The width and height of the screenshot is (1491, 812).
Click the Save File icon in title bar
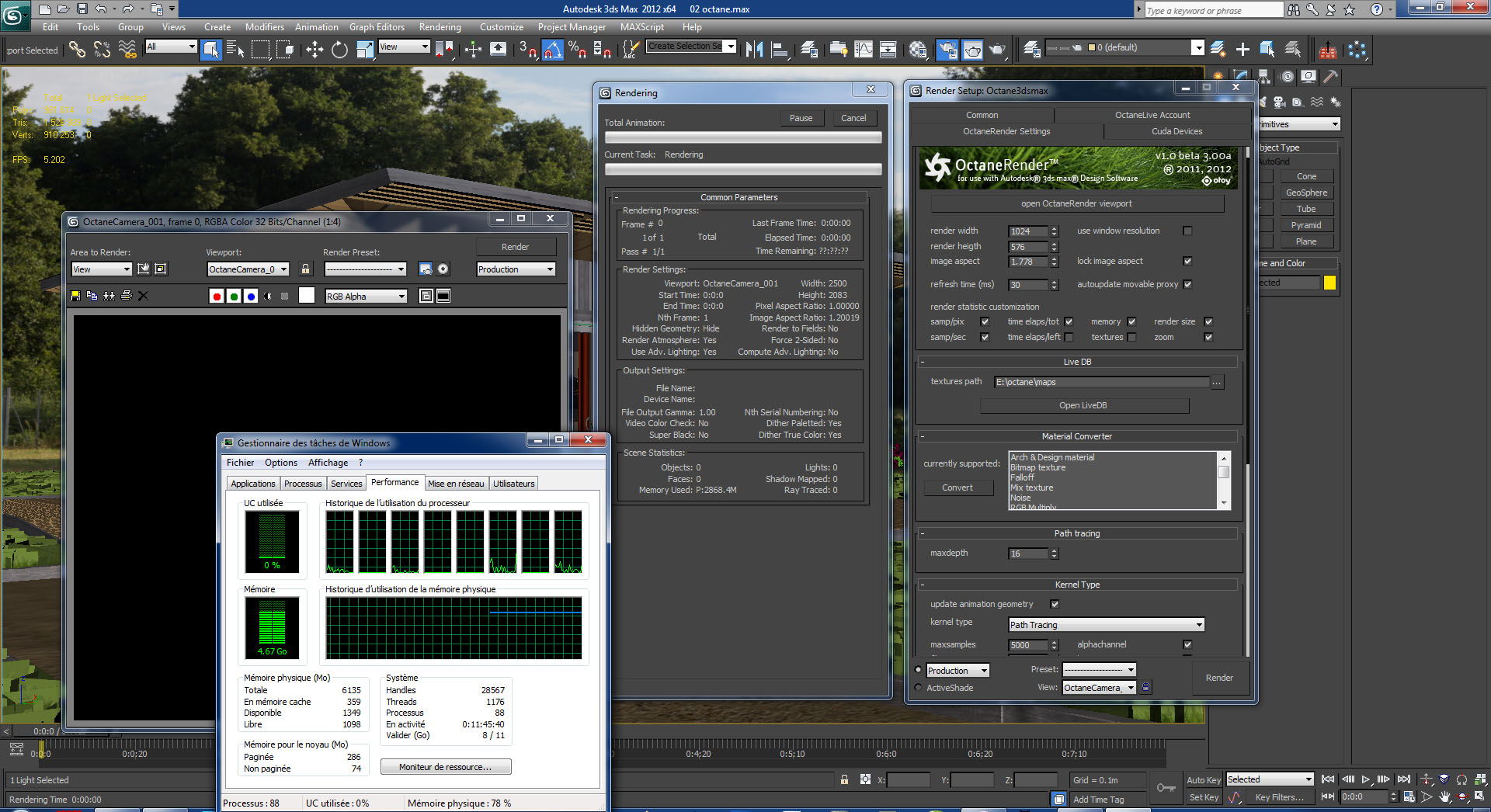(x=82, y=9)
